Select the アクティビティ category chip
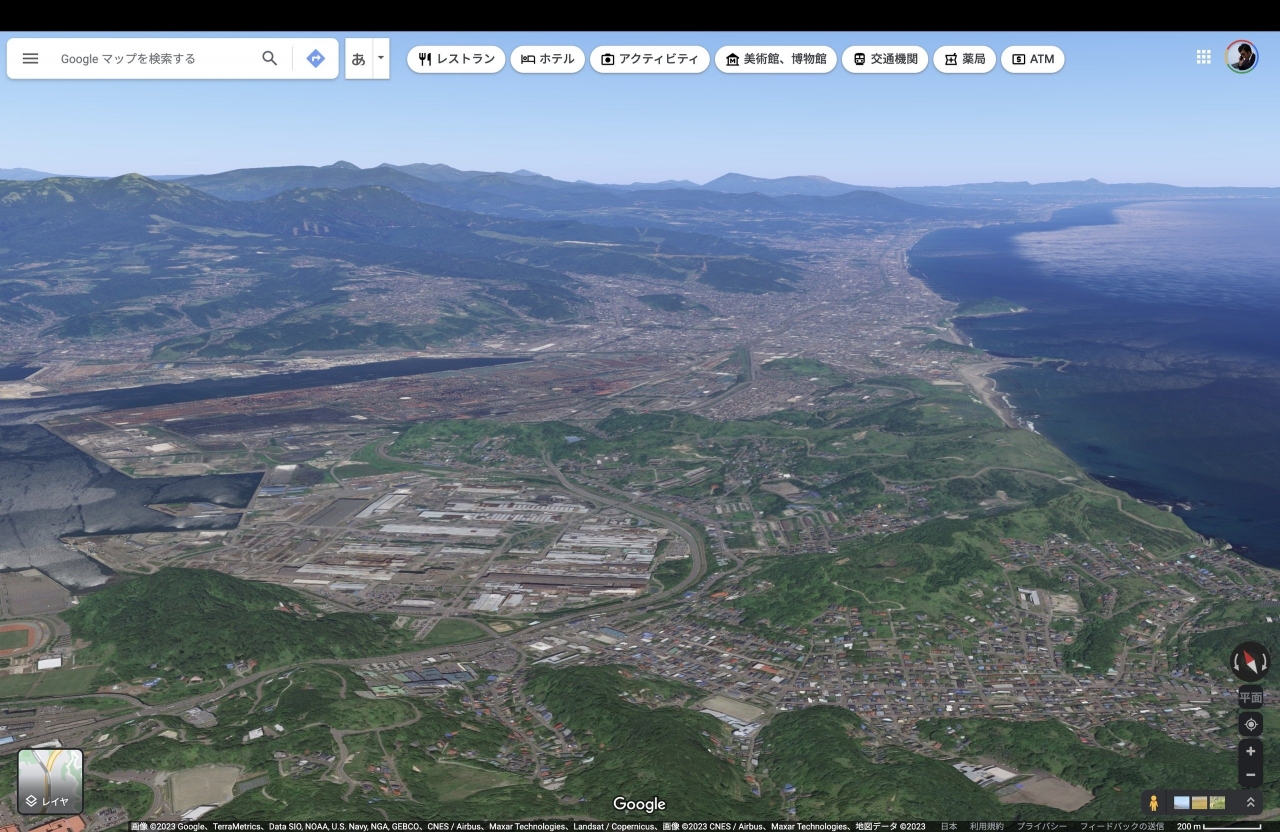1280x832 pixels. pos(650,59)
